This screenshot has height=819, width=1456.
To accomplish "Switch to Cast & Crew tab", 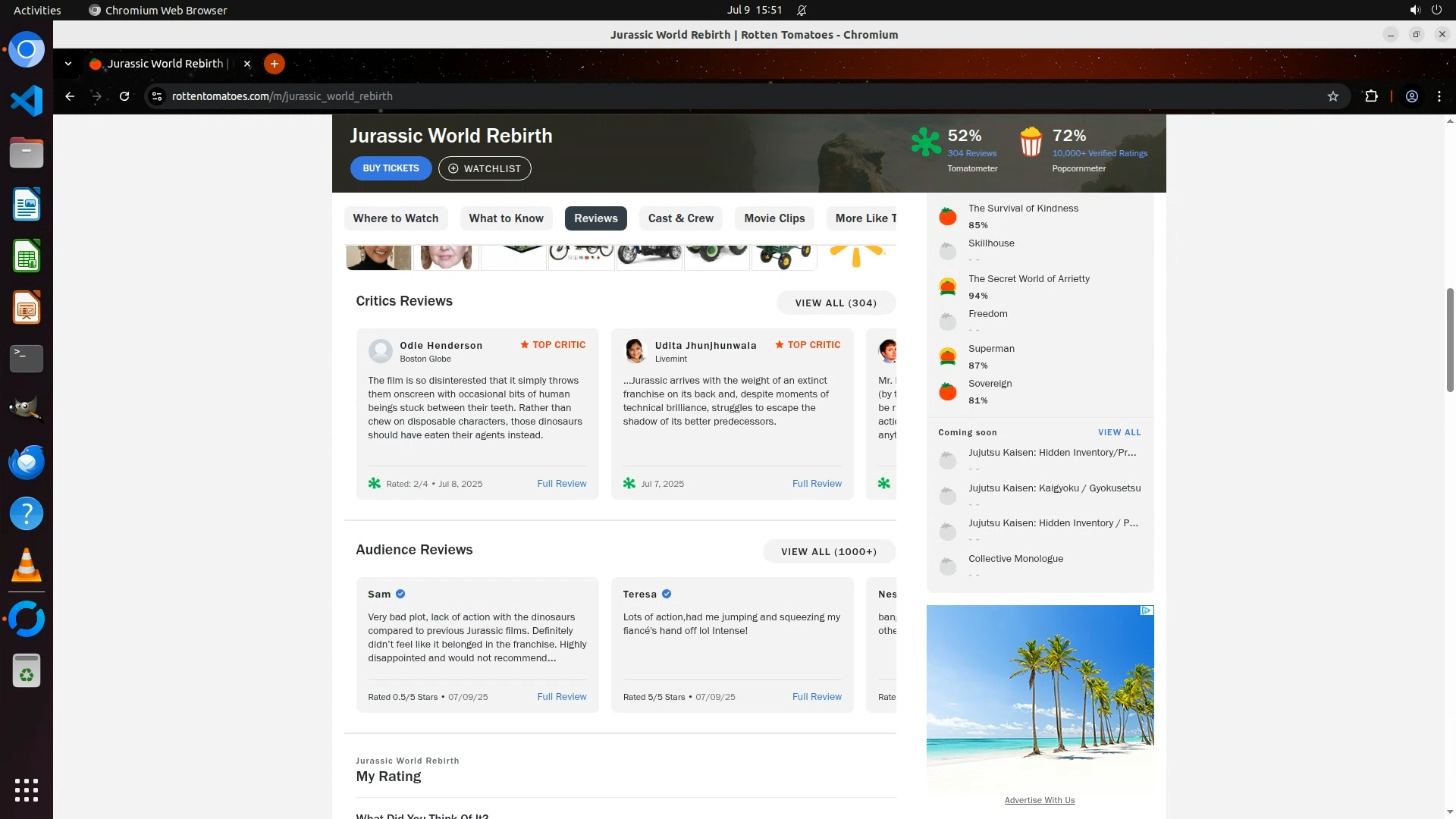I will [680, 218].
